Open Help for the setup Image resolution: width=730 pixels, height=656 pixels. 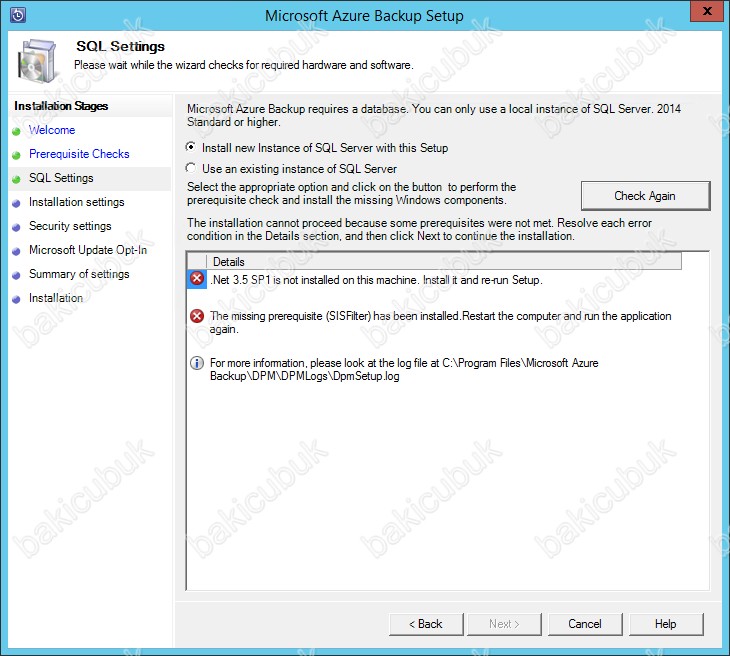coord(666,624)
